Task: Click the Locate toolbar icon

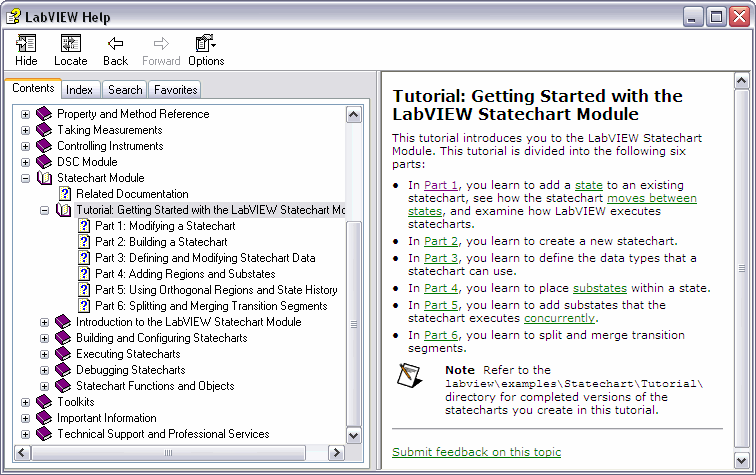Action: point(71,44)
